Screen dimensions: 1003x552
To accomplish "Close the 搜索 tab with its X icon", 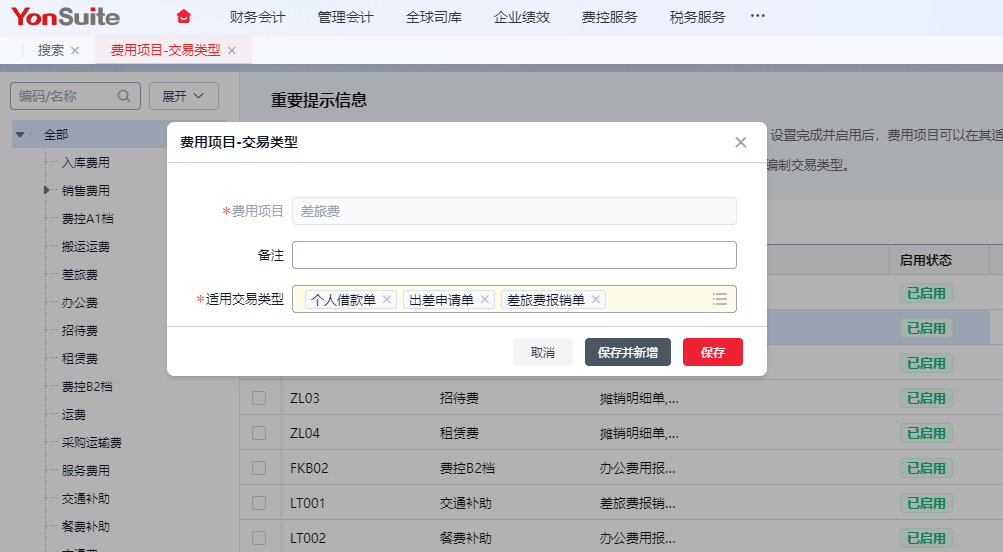I will (75, 50).
